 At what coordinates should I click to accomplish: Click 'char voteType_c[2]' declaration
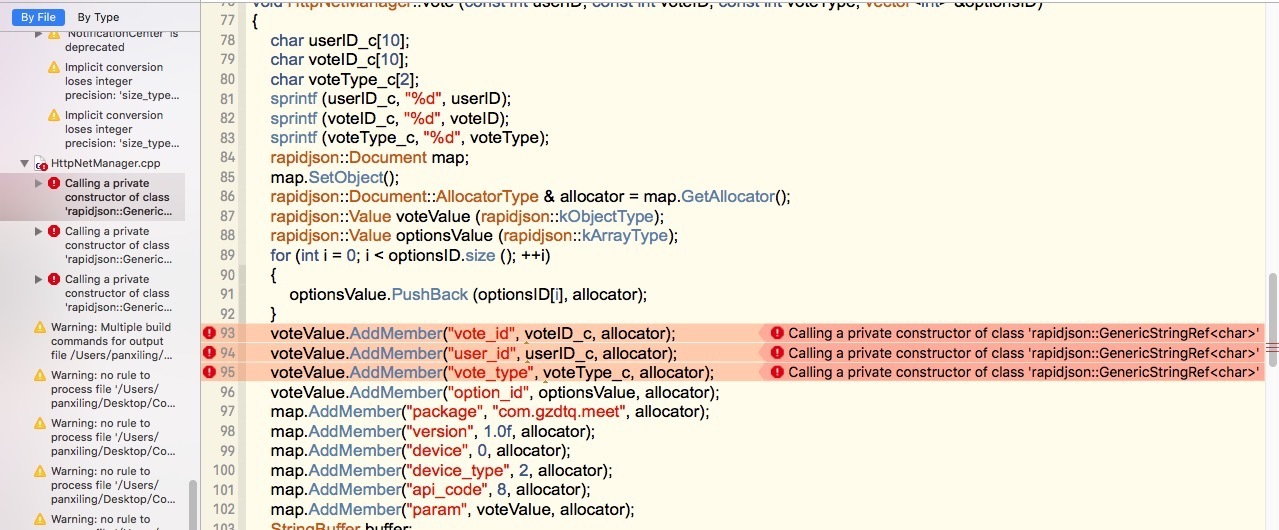pyautogui.click(x=344, y=79)
